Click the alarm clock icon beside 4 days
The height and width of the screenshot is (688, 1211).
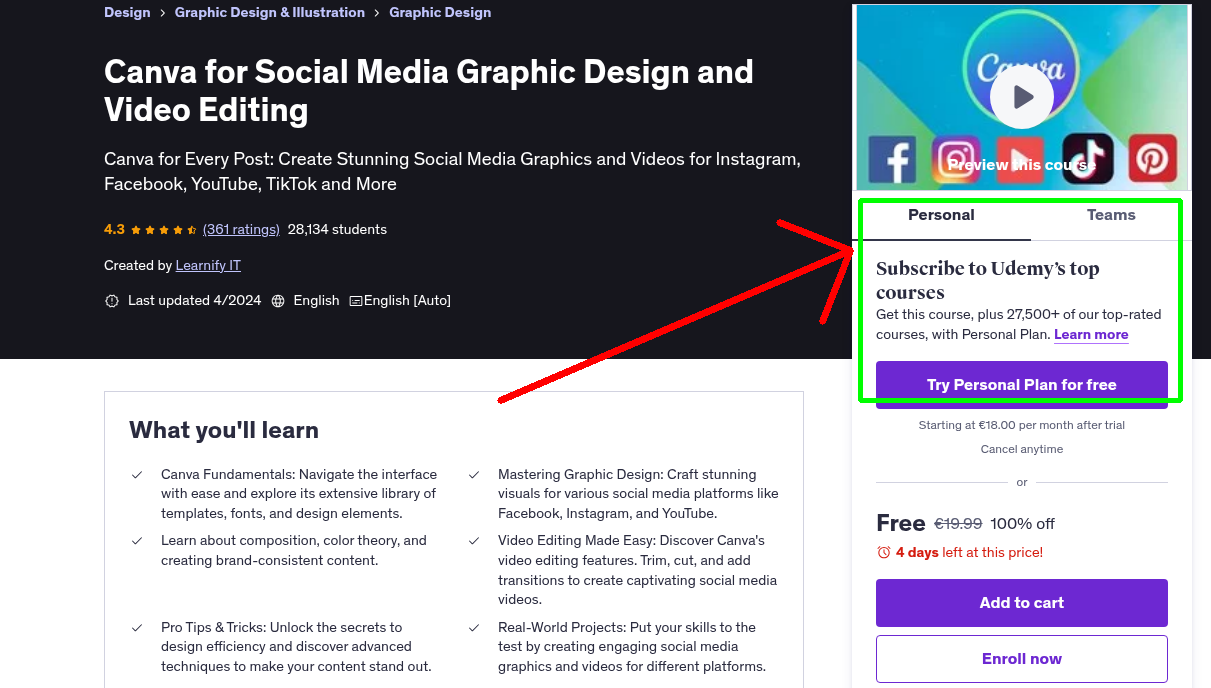pos(883,552)
